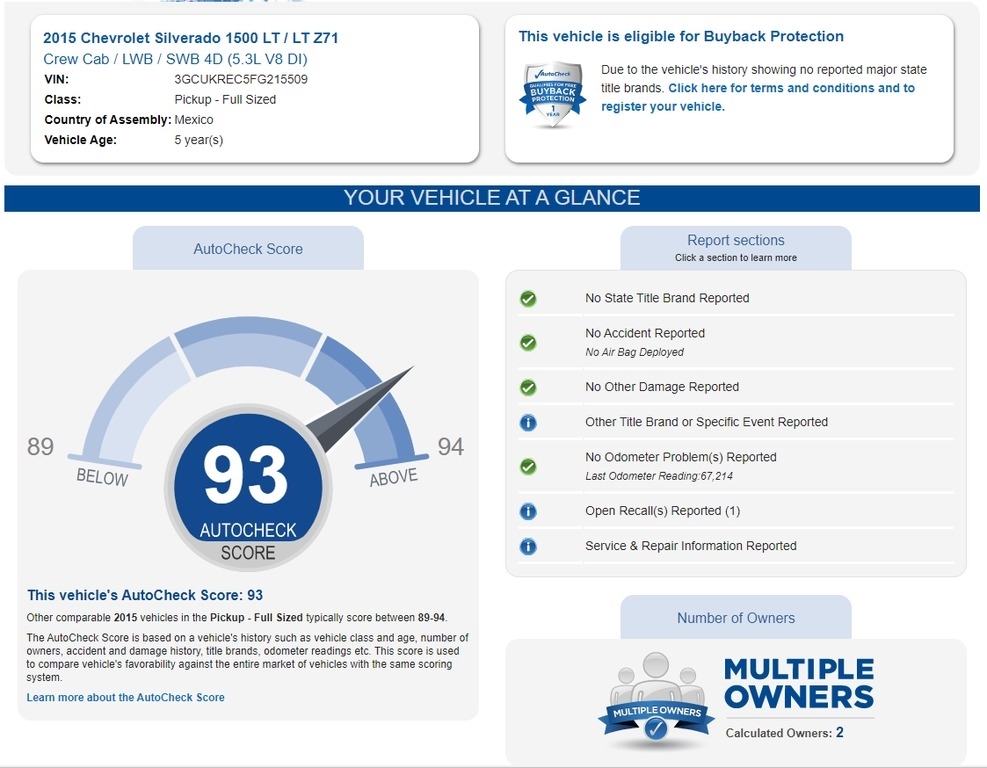This screenshot has width=987, height=768.
Task: Click green check icon for No Other Damage
Action: [528, 387]
